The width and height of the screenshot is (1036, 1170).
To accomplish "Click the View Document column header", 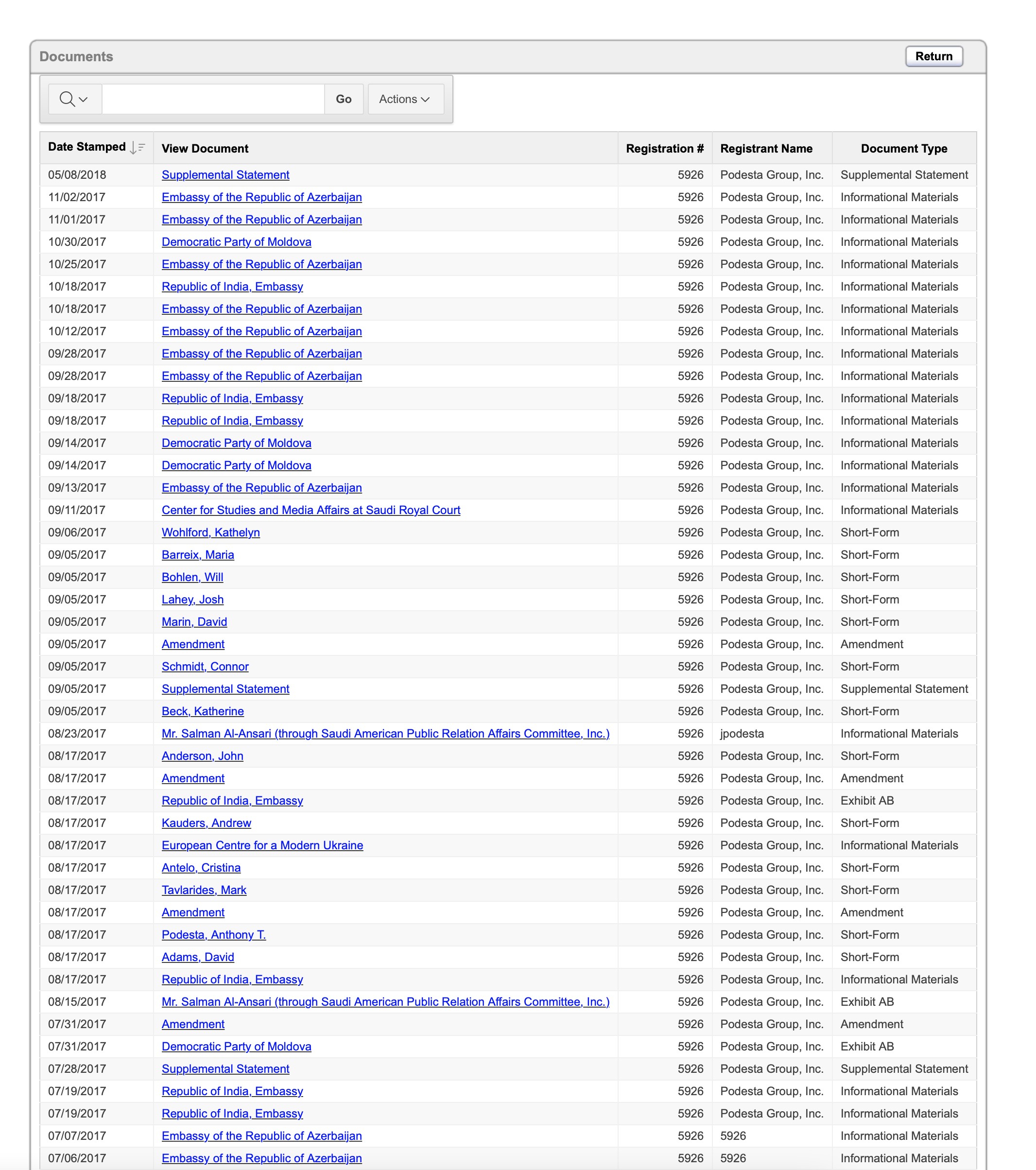I will pyautogui.click(x=205, y=148).
